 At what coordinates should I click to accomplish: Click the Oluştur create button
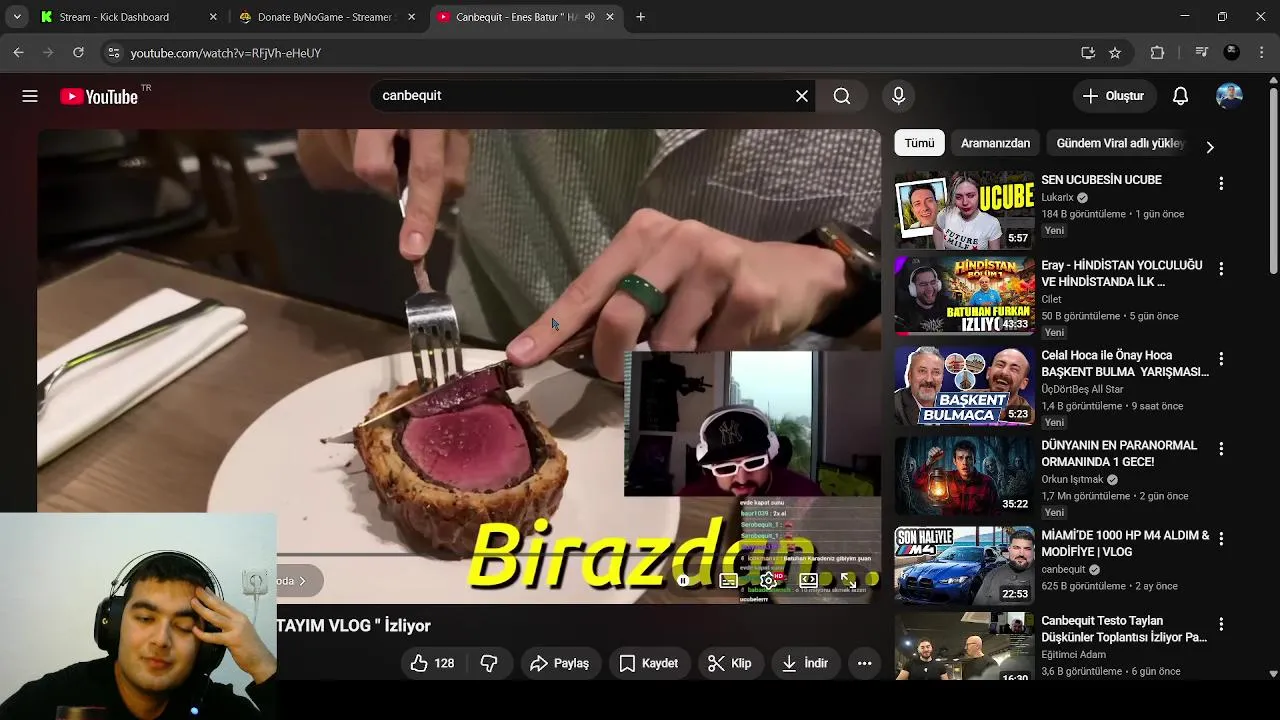click(x=1114, y=96)
